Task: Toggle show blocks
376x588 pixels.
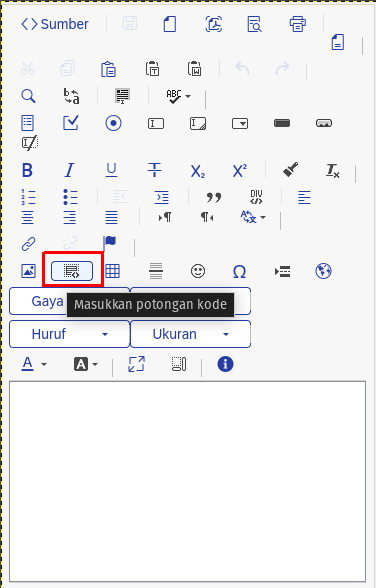Action: tap(179, 364)
